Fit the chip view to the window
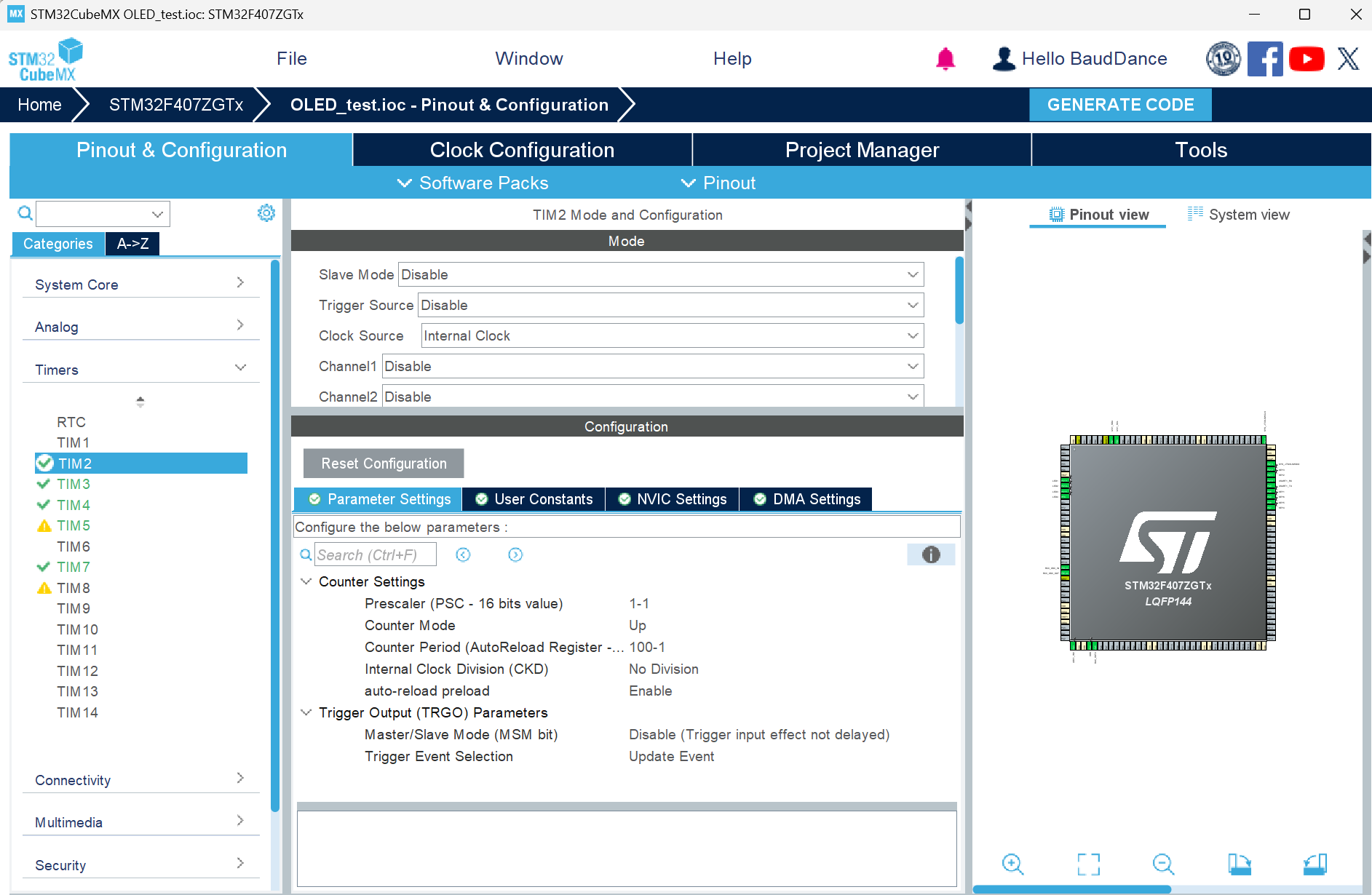 1088,864
